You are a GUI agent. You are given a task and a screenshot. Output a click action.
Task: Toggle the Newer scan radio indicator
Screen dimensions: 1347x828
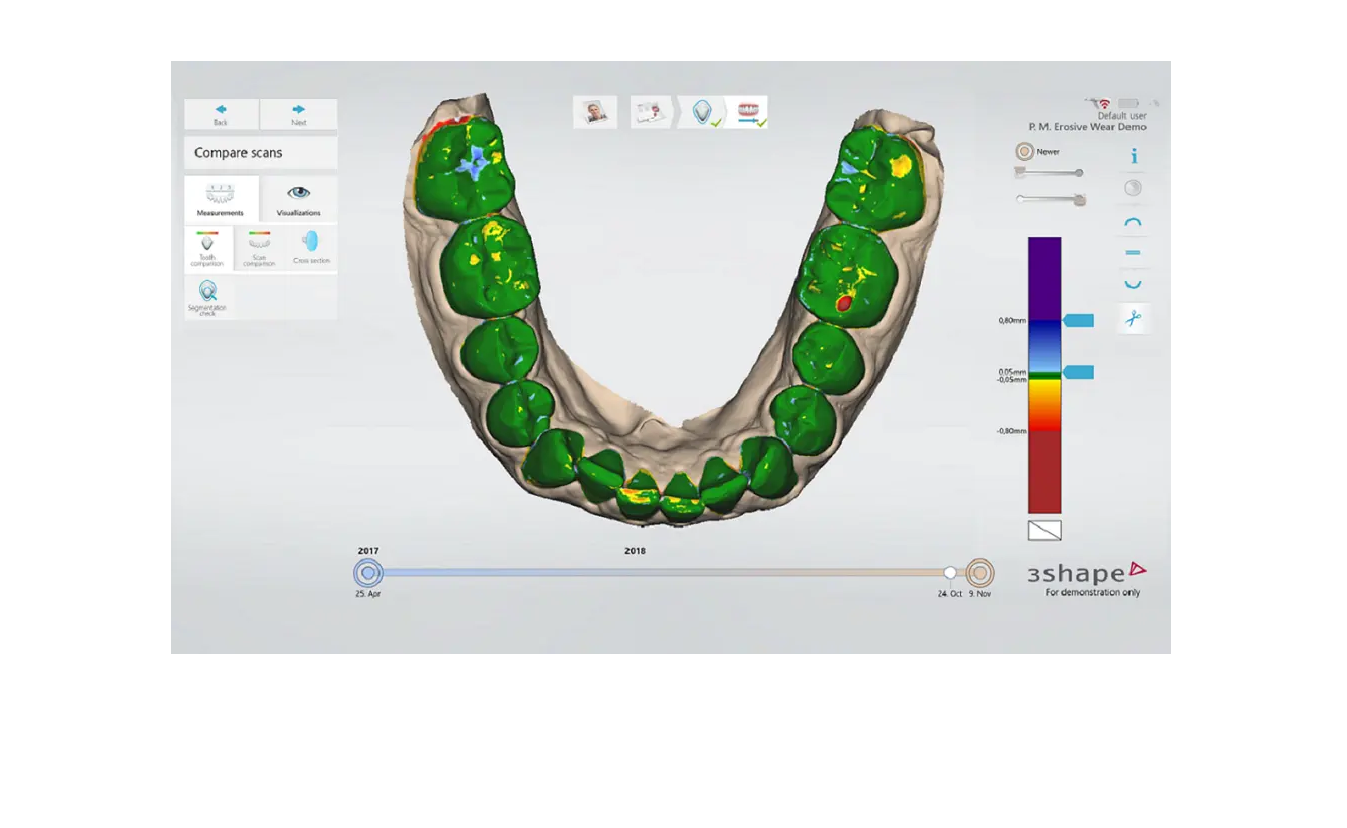pos(1024,152)
